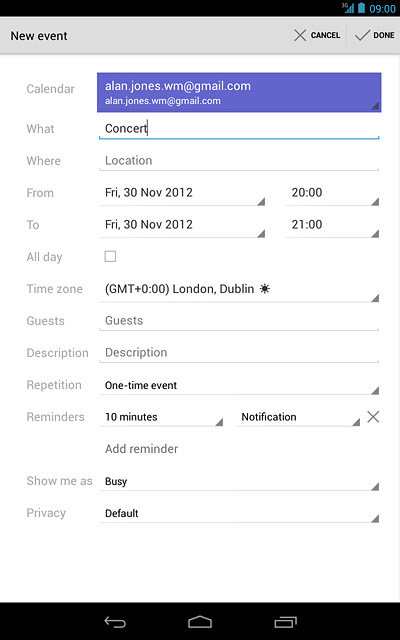Open the calendar account selector alan.jones.wm@gmail.com
The width and height of the screenshot is (400, 640).
[x=239, y=92]
